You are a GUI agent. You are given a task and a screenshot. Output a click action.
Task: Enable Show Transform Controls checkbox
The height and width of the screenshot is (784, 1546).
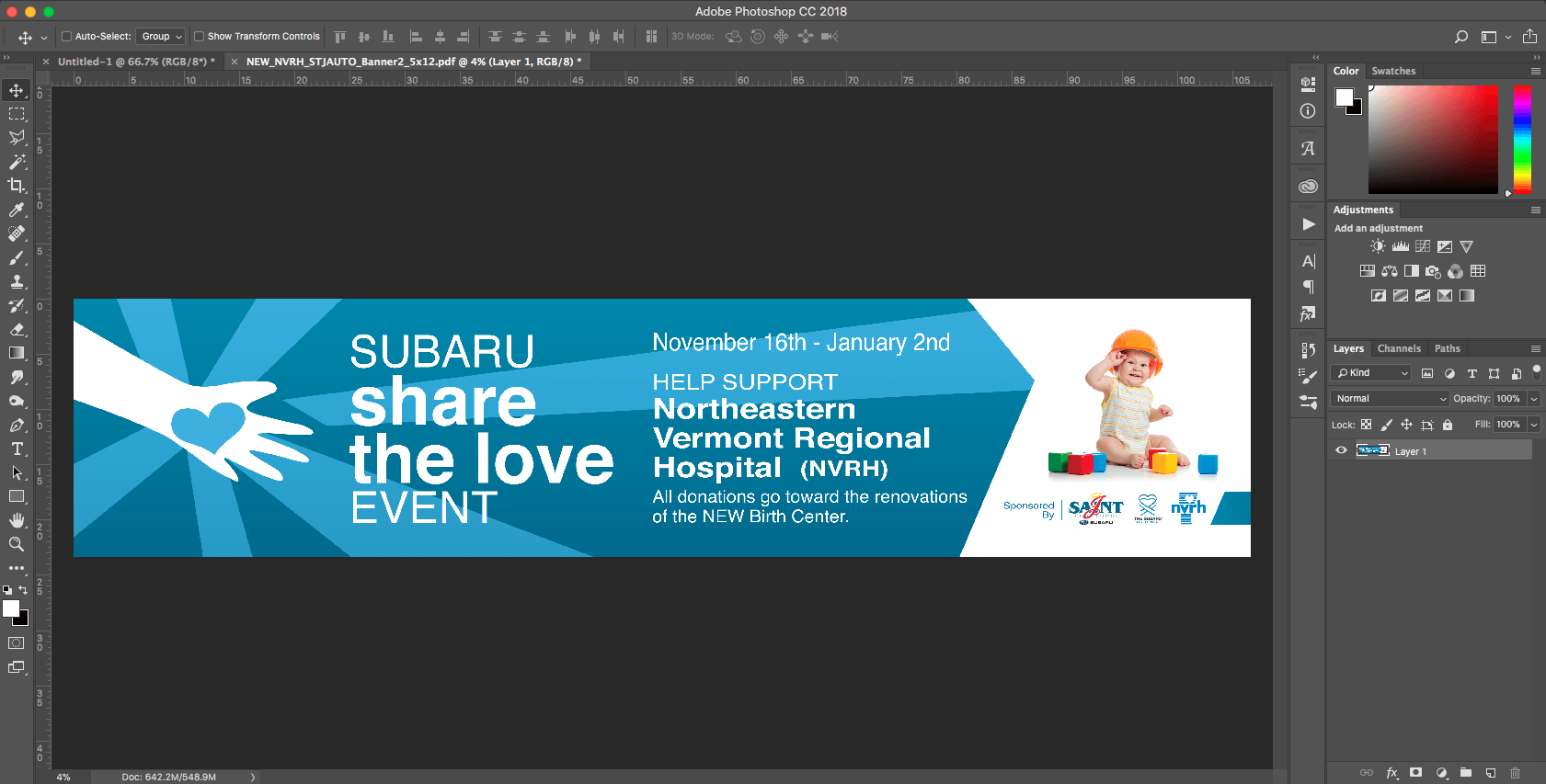(199, 37)
